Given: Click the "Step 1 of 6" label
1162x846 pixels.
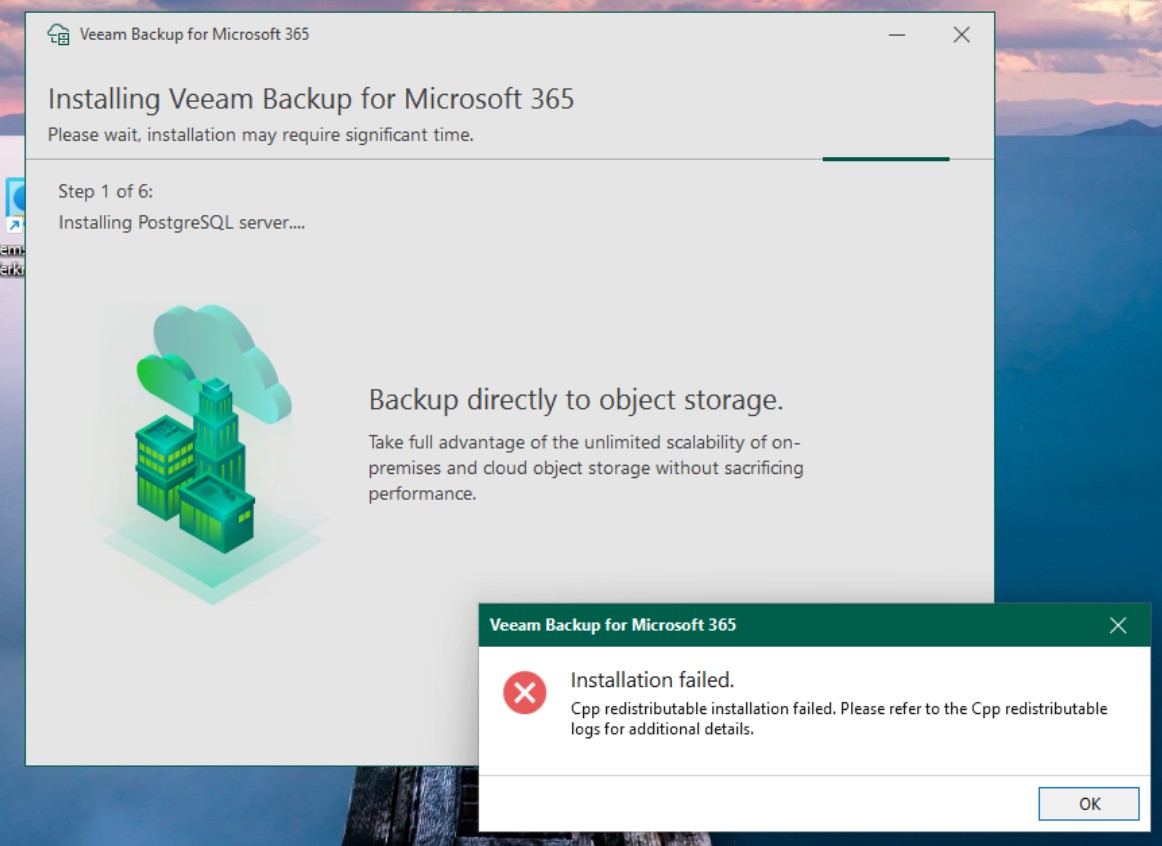Looking at the screenshot, I should 105,191.
